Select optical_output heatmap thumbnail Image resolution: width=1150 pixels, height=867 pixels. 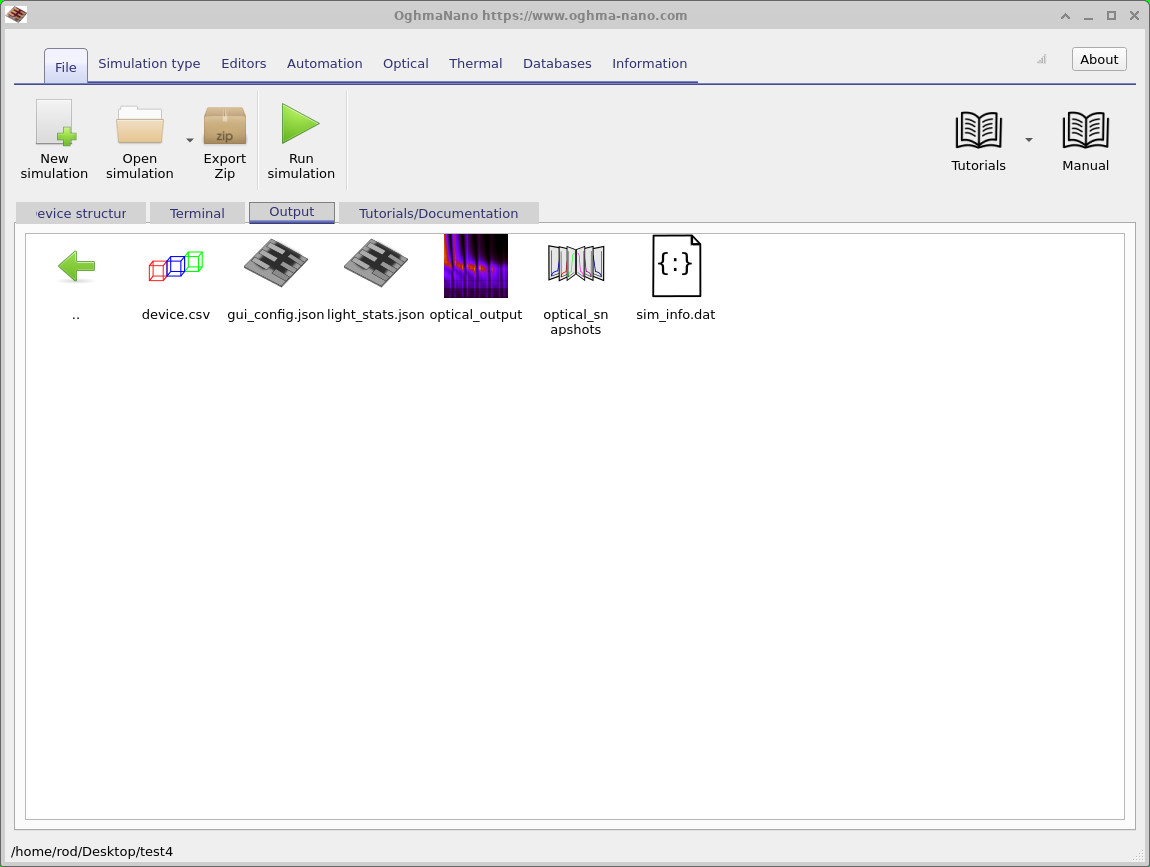pyautogui.click(x=476, y=266)
